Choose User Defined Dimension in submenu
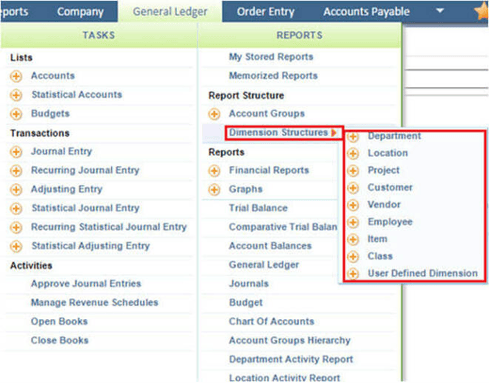This screenshot has height=383, width=489. coord(423,273)
